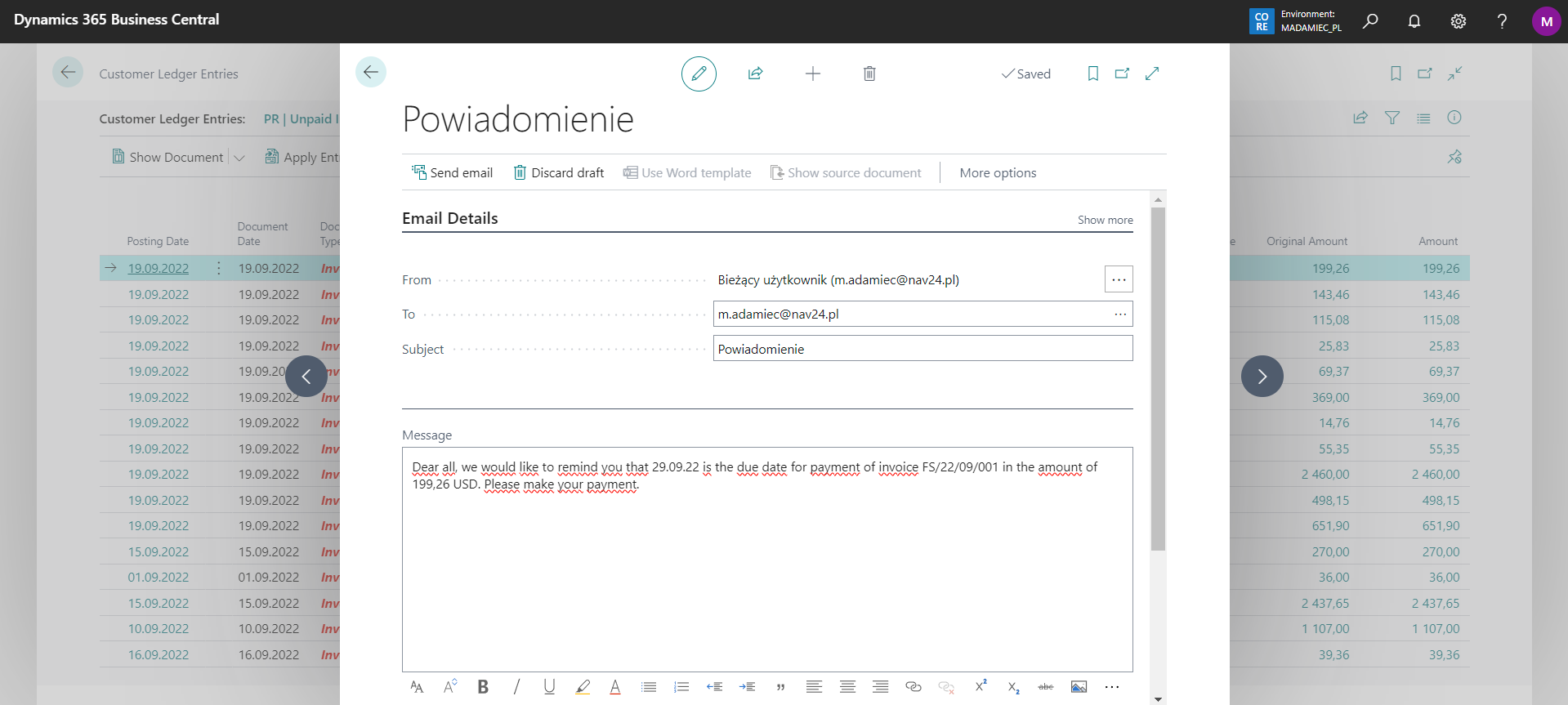Decrease the paragraph indent
This screenshot has width=1568, height=705.
(714, 687)
